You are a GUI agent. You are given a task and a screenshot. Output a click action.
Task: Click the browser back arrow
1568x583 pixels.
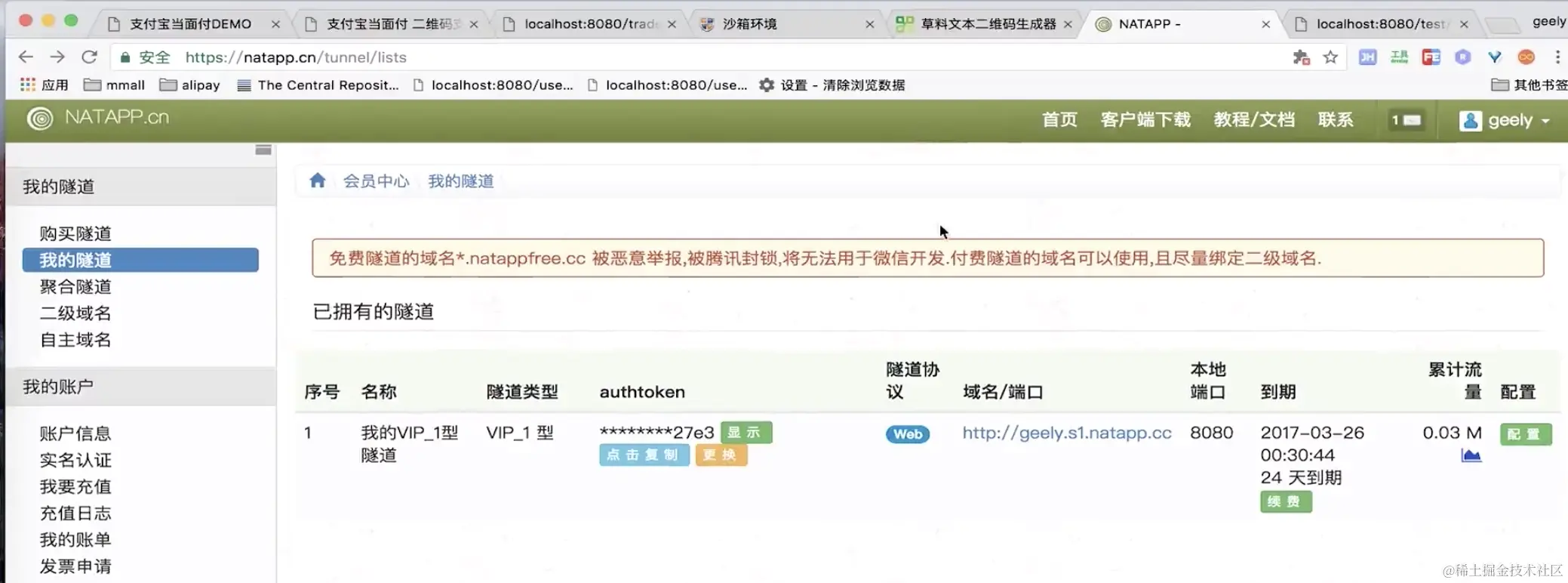(26, 57)
